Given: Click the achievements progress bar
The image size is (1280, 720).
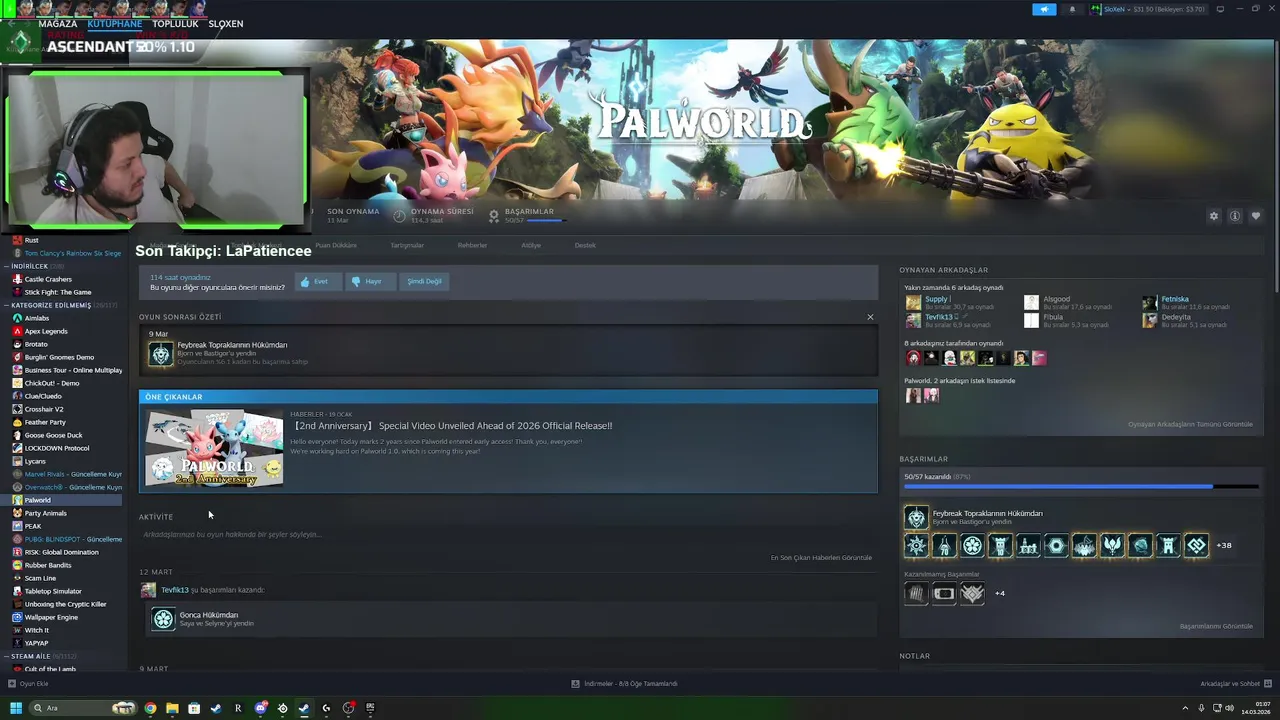Looking at the screenshot, I should point(1081,487).
